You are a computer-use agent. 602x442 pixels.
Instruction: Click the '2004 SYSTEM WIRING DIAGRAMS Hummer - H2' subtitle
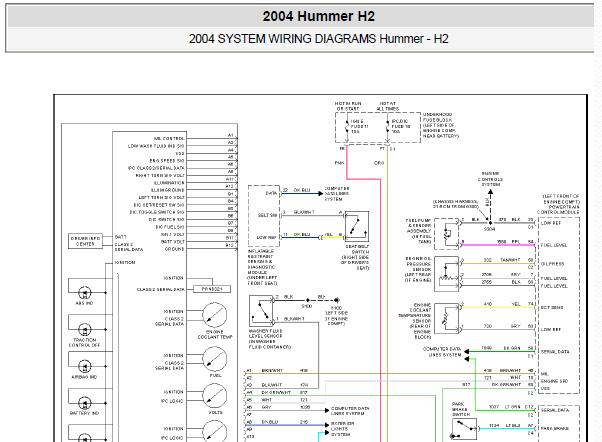point(318,39)
